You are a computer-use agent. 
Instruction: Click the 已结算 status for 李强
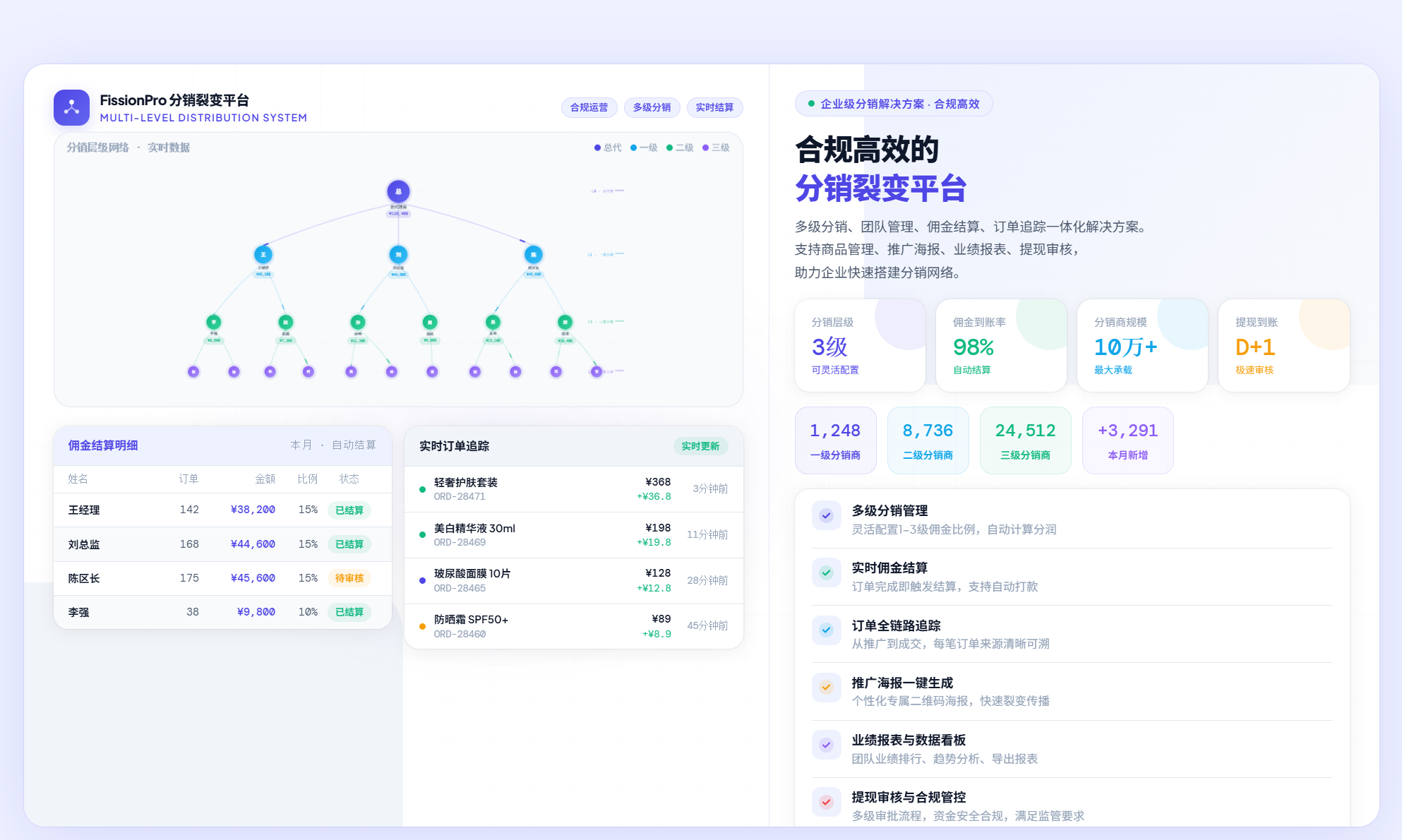(x=349, y=612)
